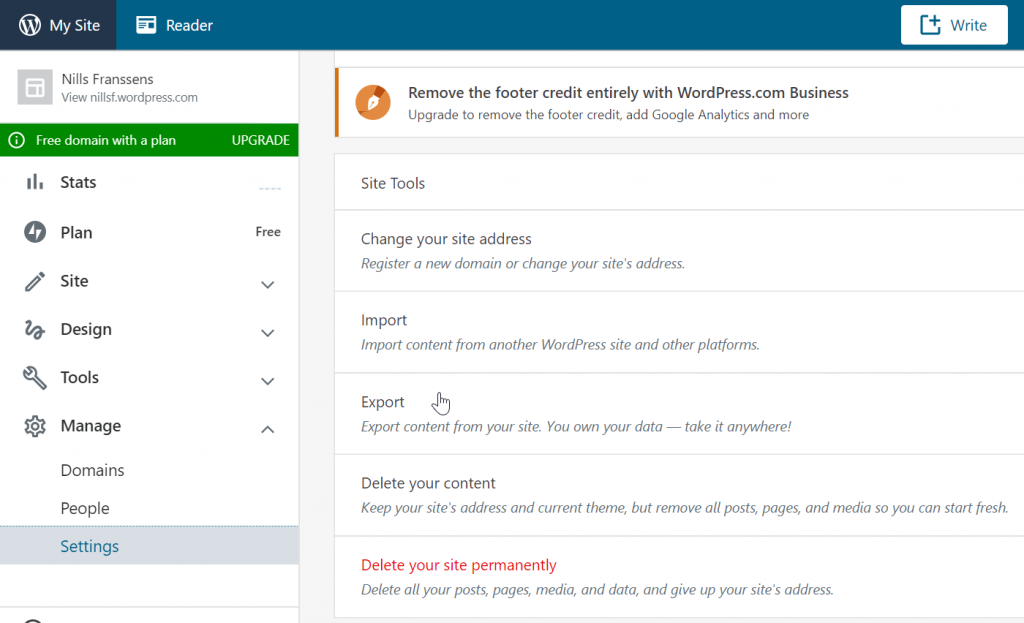Click the Stats bar chart icon
The height and width of the screenshot is (623, 1024).
(35, 182)
